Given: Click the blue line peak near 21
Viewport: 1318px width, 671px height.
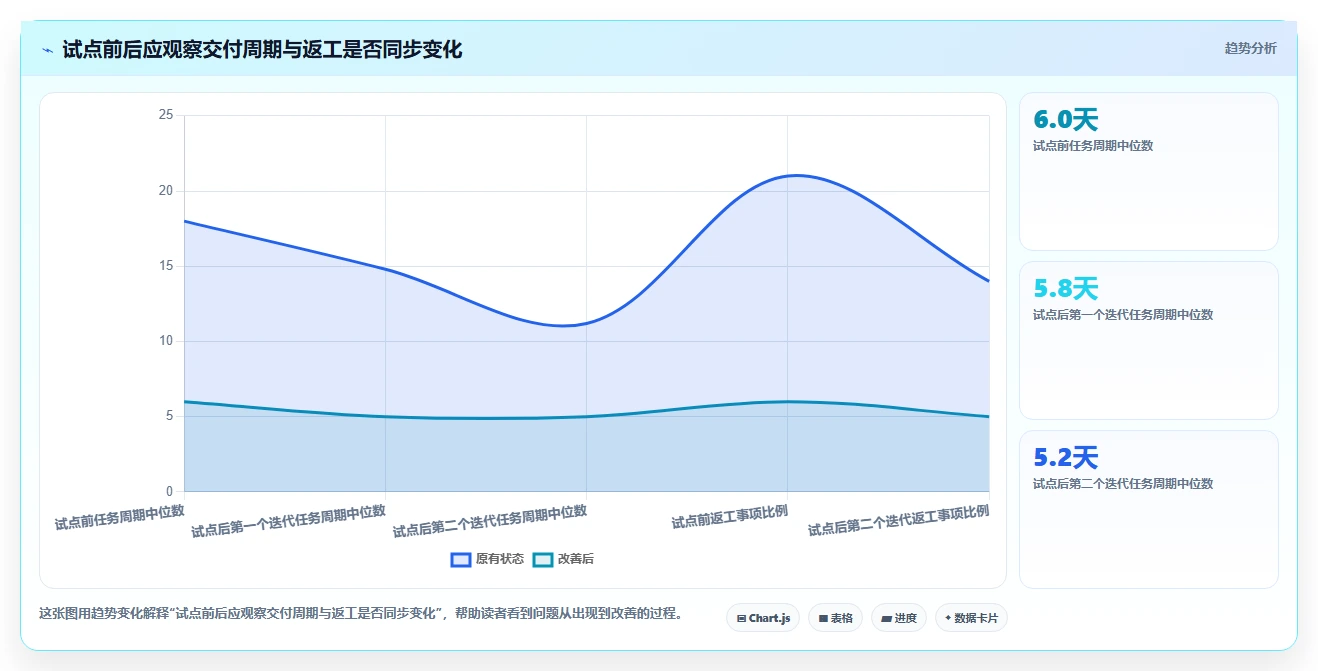Looking at the screenshot, I should (795, 175).
